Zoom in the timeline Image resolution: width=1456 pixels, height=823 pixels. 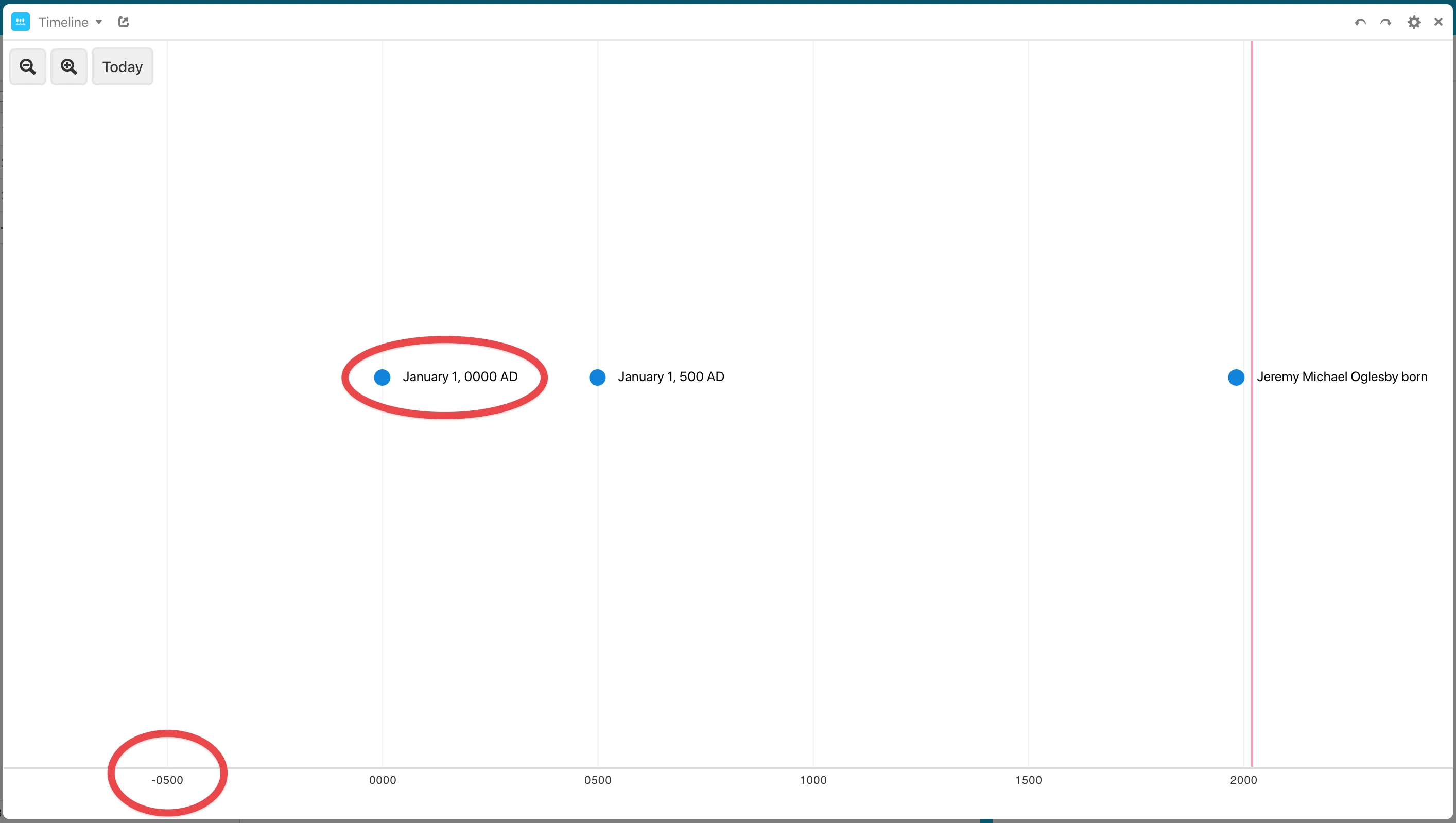(69, 67)
